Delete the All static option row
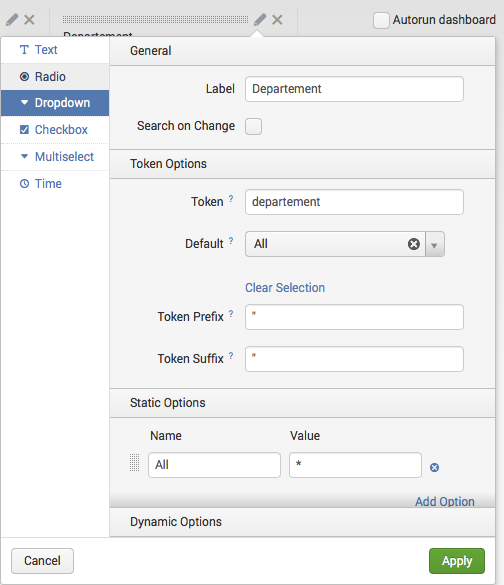Viewport: 504px width, 585px height. [x=434, y=467]
